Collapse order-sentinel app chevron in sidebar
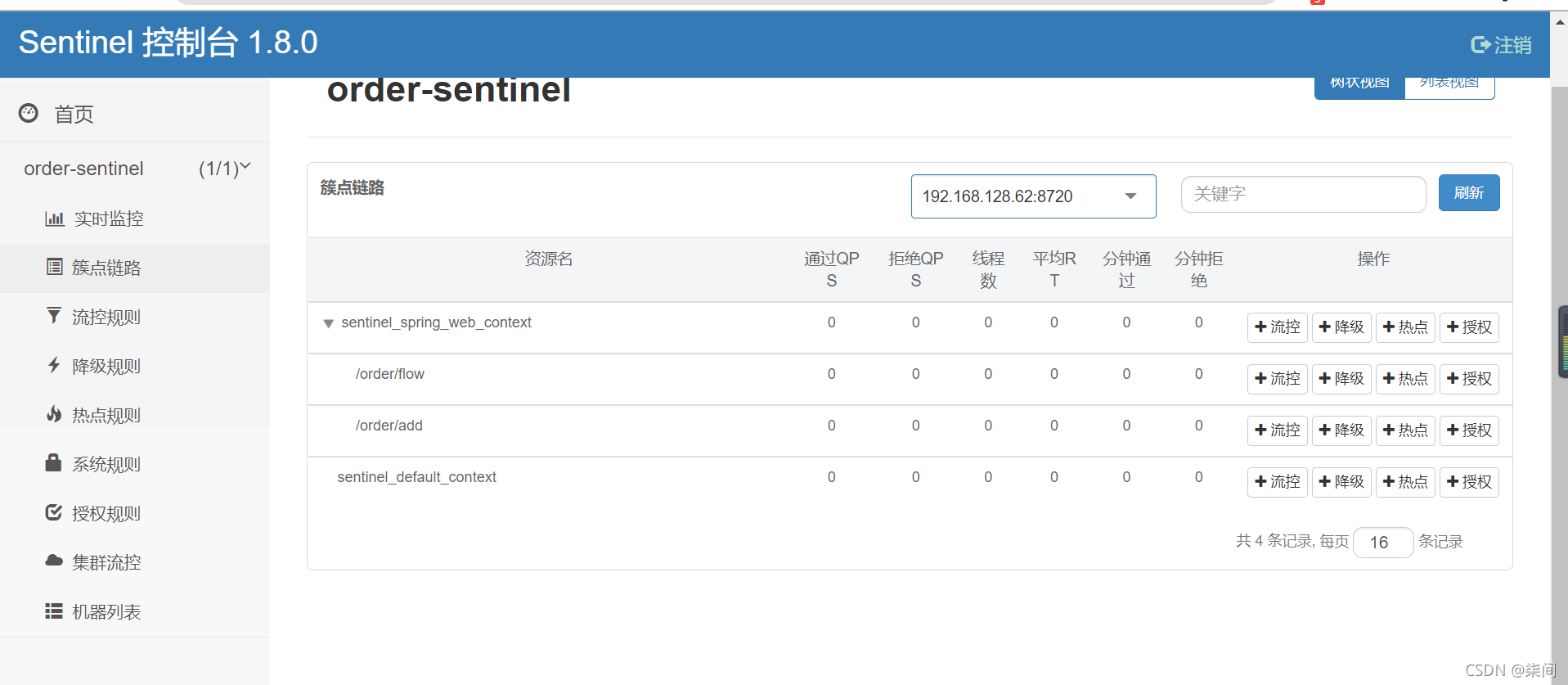This screenshot has width=1568, height=685. (x=245, y=166)
